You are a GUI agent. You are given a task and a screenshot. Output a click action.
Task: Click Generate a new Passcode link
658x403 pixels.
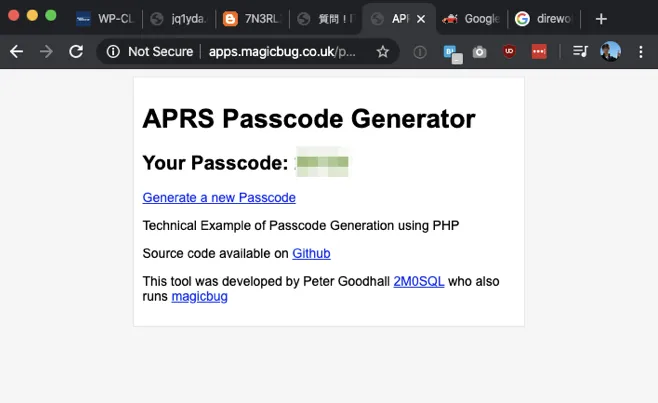point(219,198)
